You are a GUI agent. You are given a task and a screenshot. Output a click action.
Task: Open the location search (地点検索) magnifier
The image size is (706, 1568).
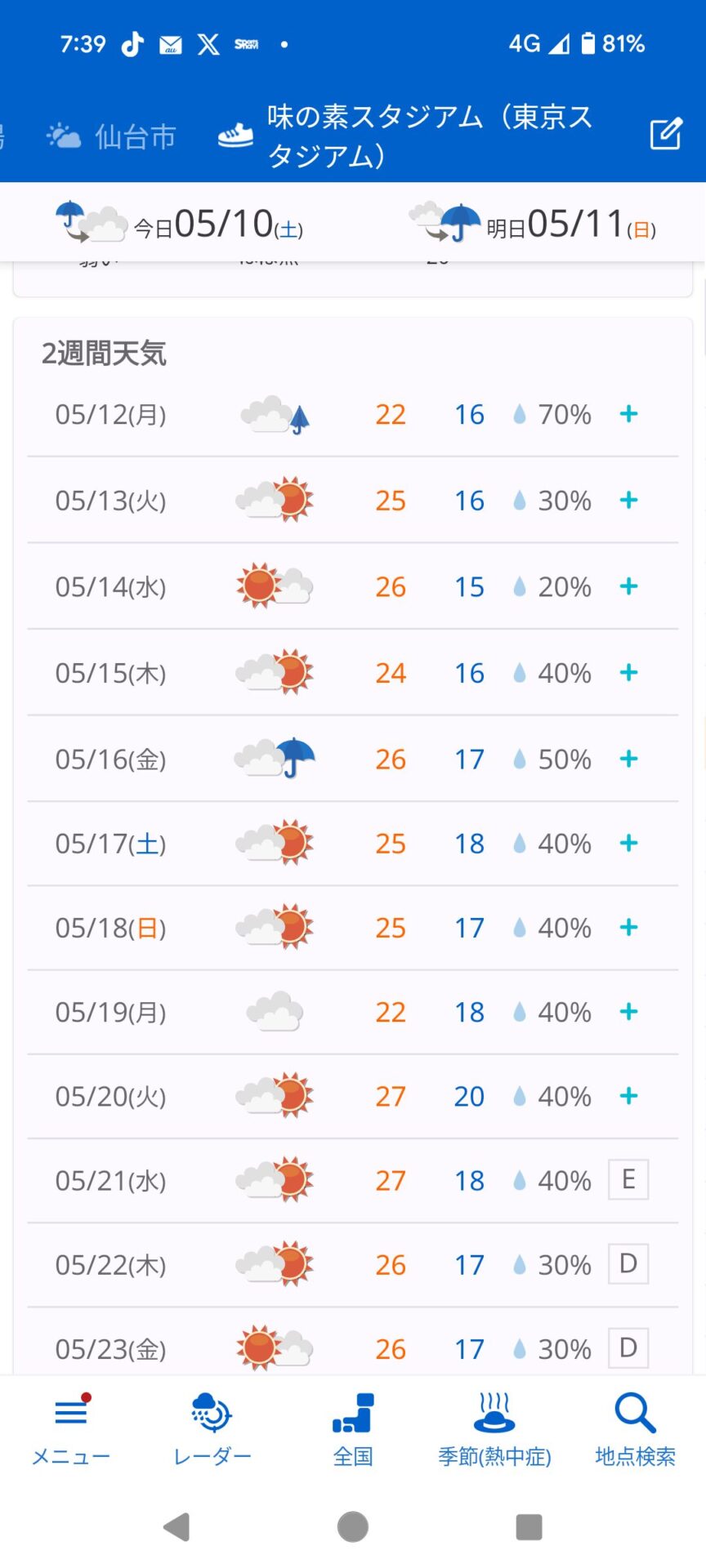pos(635,1430)
